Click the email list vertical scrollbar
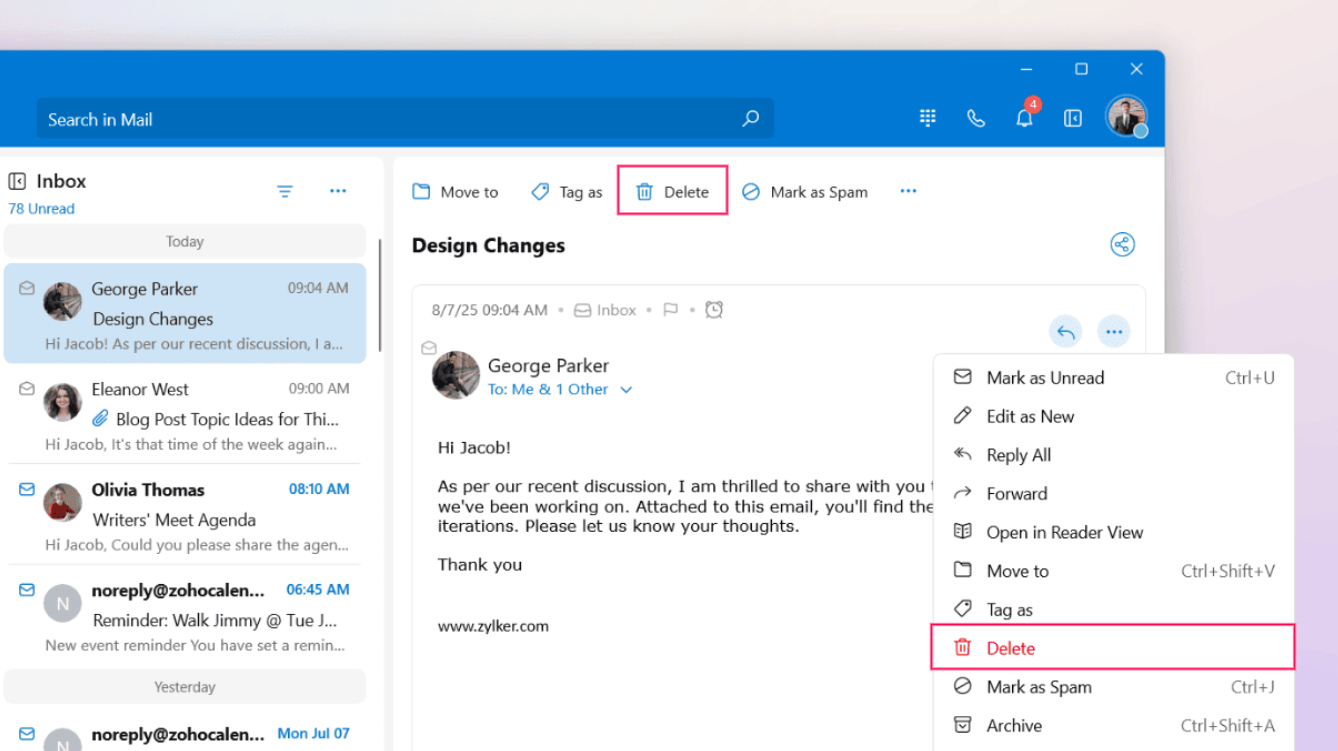 click(x=380, y=295)
